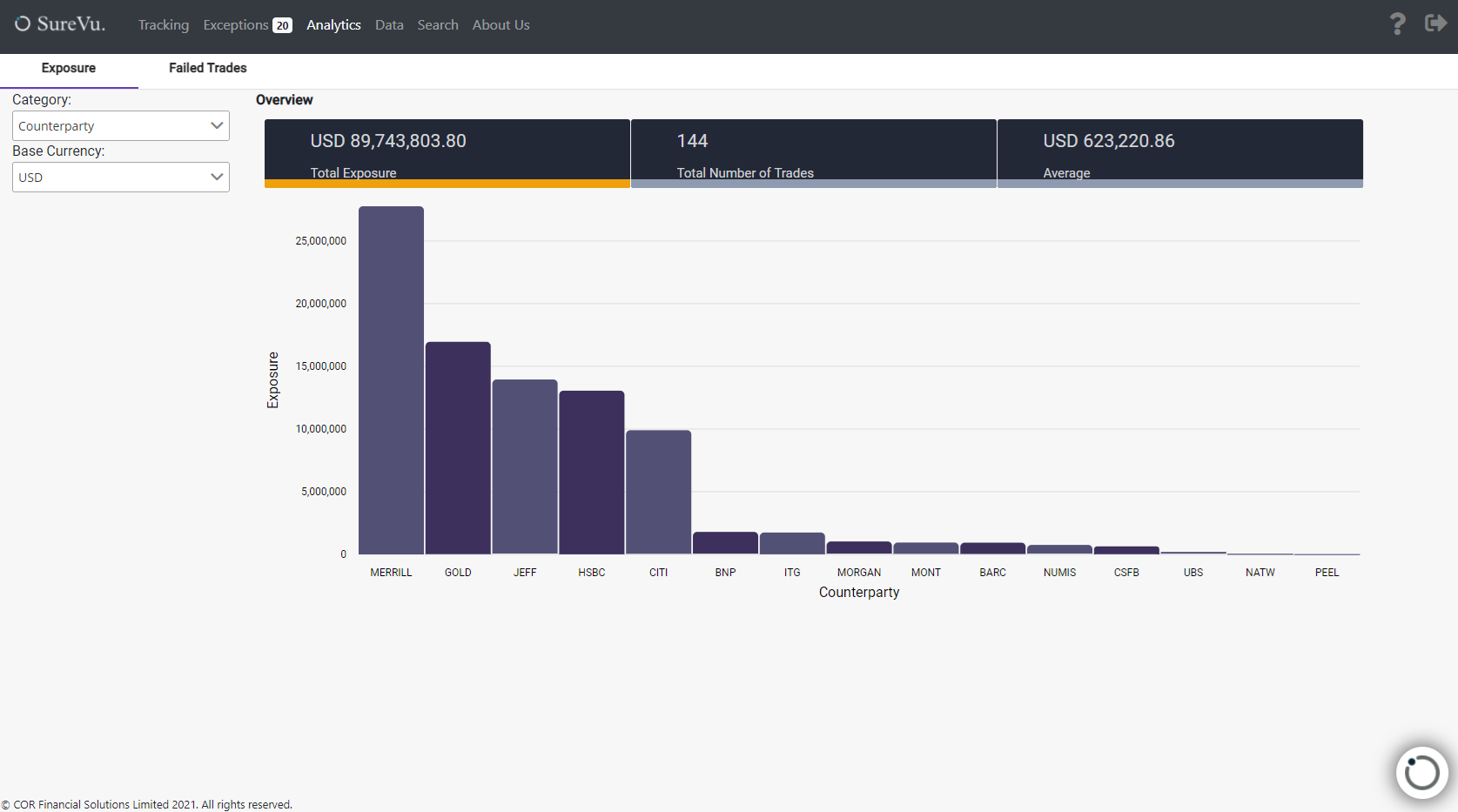
Task: Click the MONT axis label
Action: pos(926,573)
